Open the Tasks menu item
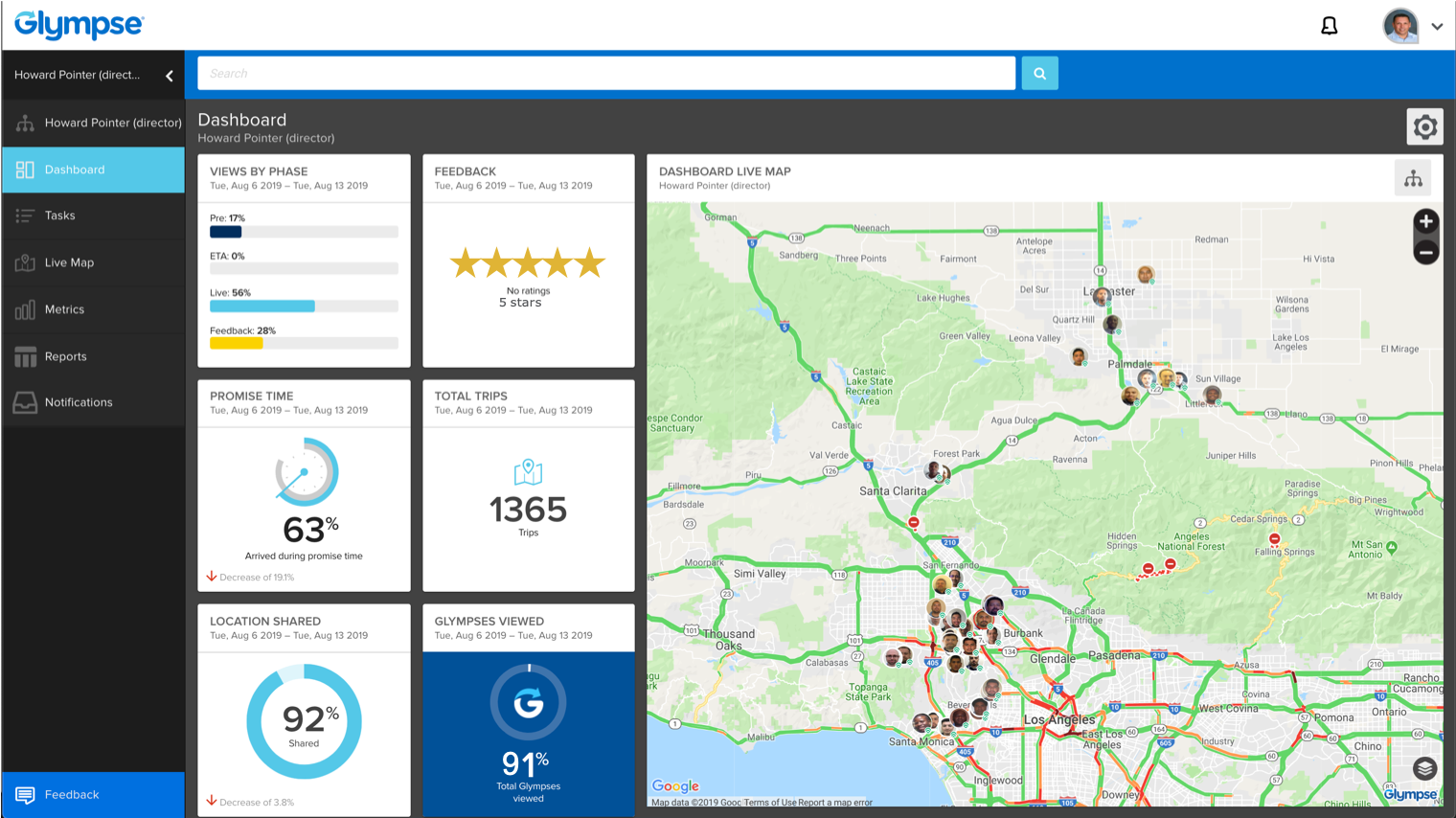 coord(93,216)
